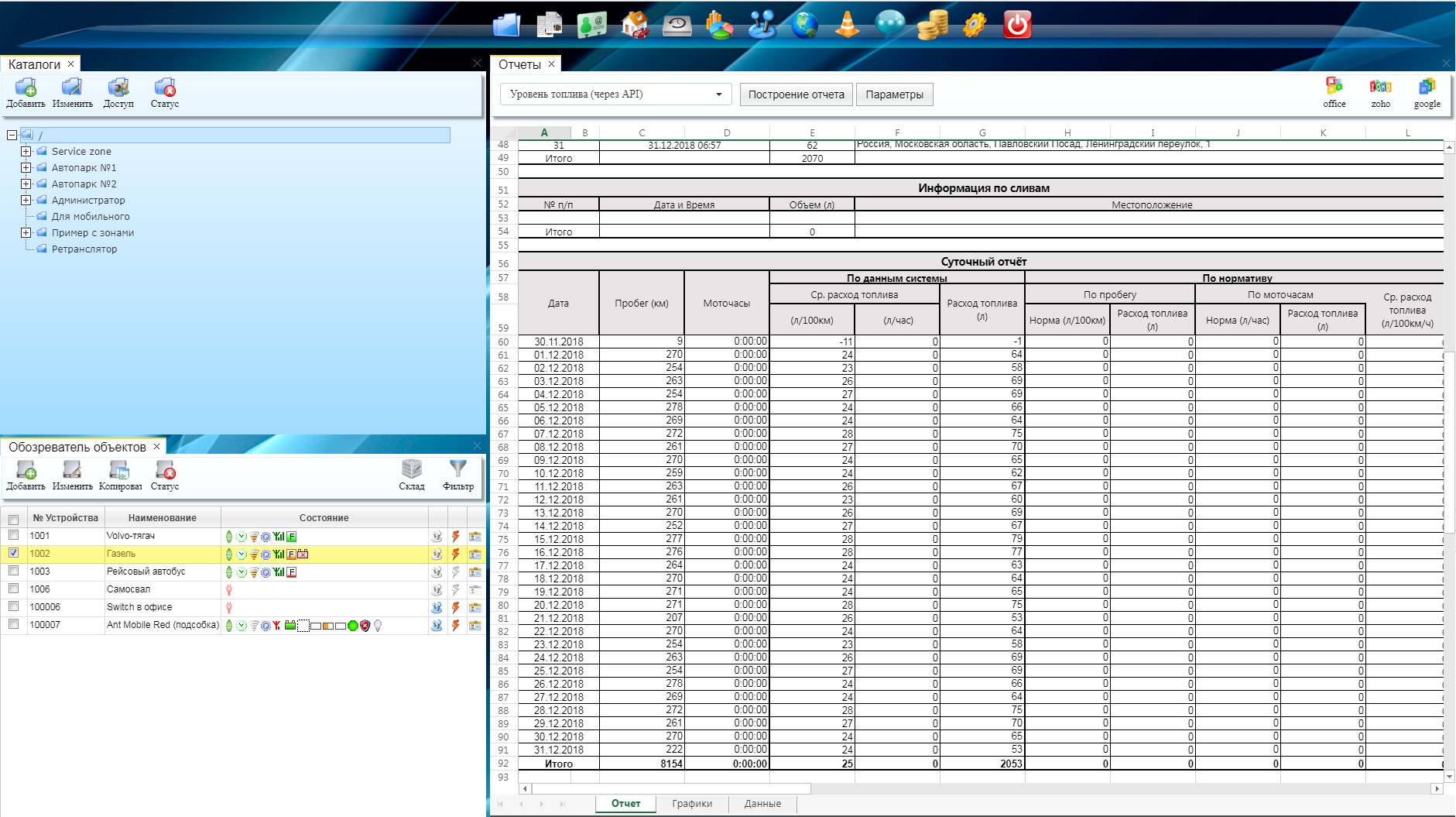Uncheck the Газель device 1002 checkbox

click(x=13, y=553)
